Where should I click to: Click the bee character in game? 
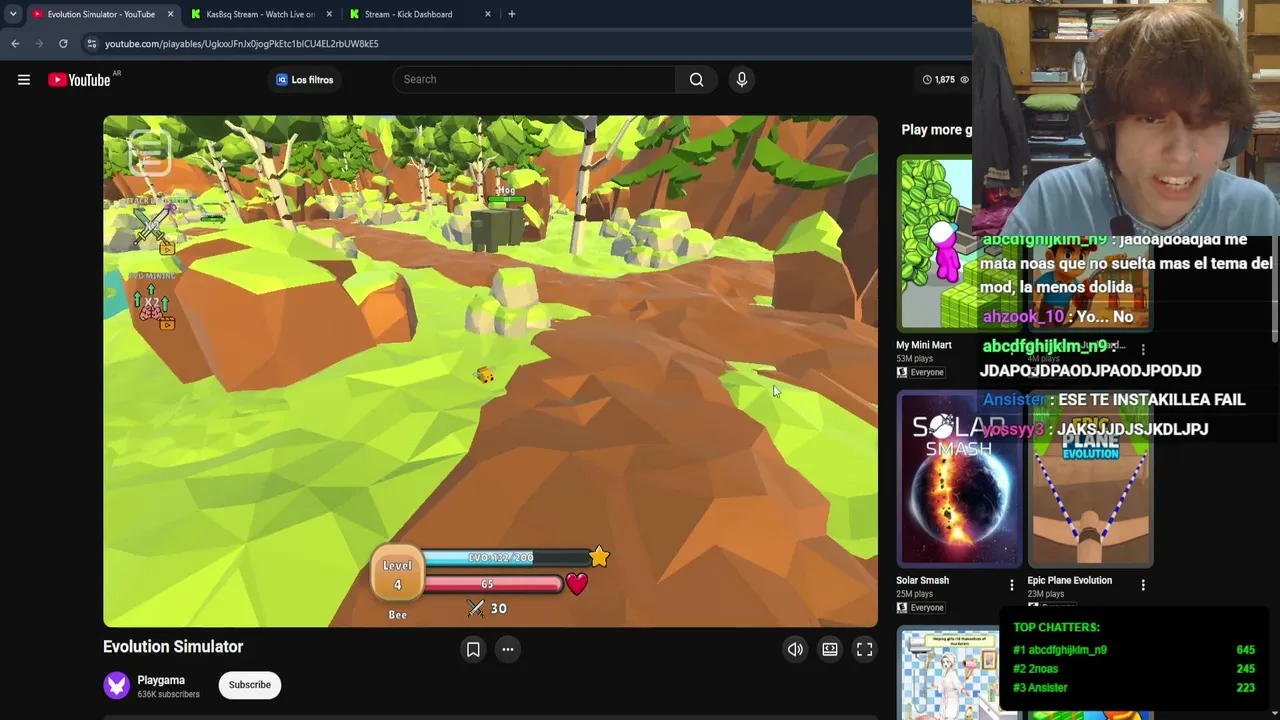coord(485,376)
